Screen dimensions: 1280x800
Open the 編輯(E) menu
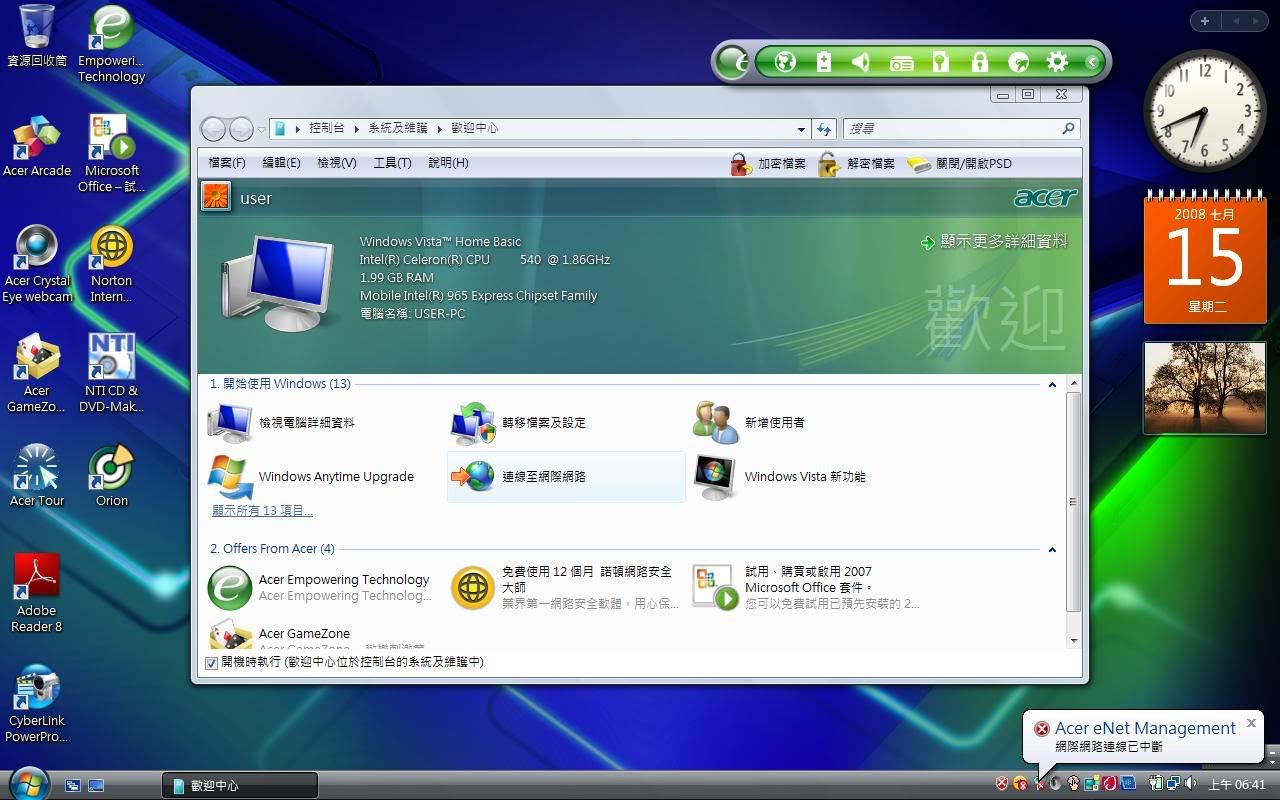tap(281, 163)
